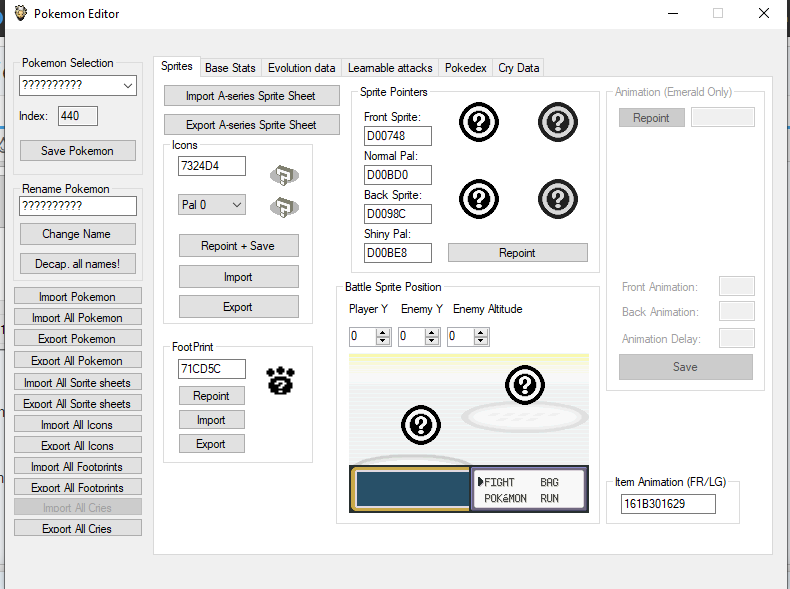Viewport: 790px width, 589px height.
Task: Click the shiny back sprite preview image
Action: coord(557,198)
